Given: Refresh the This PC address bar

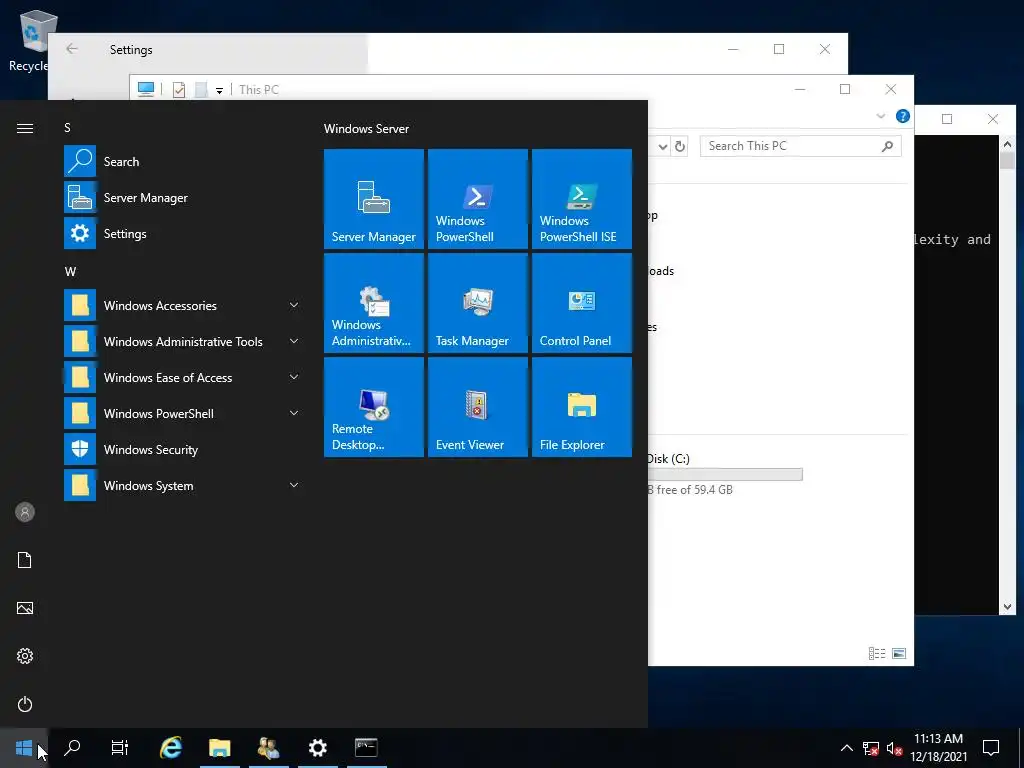Looking at the screenshot, I should (x=680, y=146).
